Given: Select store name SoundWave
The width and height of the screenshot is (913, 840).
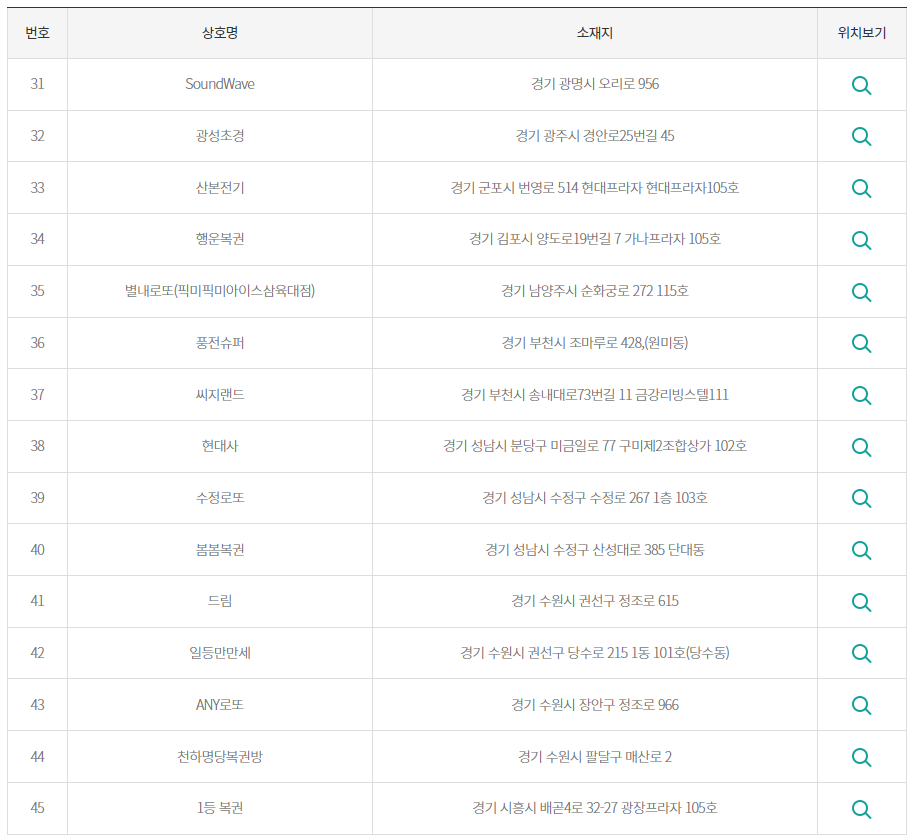Looking at the screenshot, I should (x=220, y=84).
